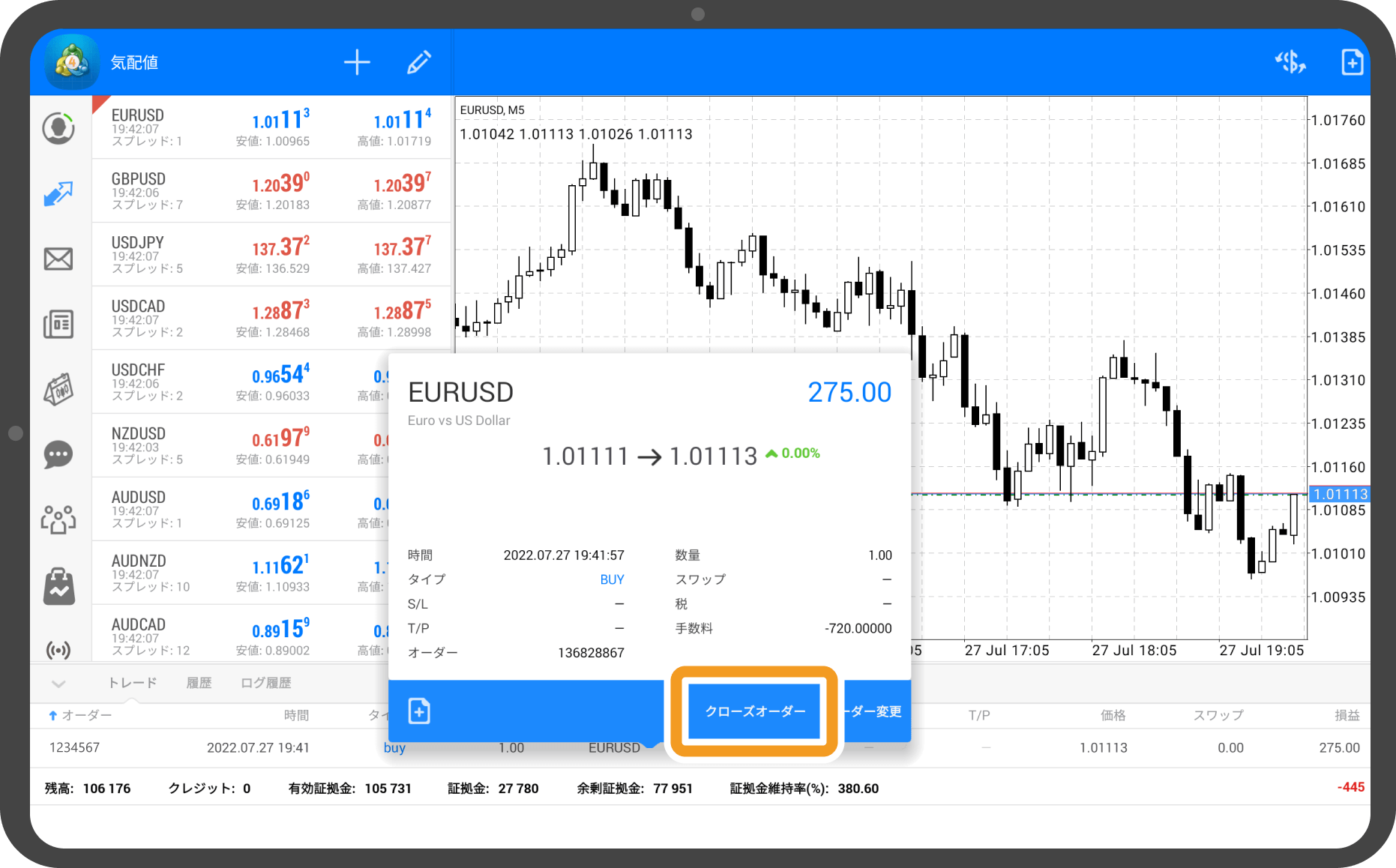The height and width of the screenshot is (868, 1396).
Task: Select the GBPUSD quote row
Action: pyautogui.click(x=271, y=190)
